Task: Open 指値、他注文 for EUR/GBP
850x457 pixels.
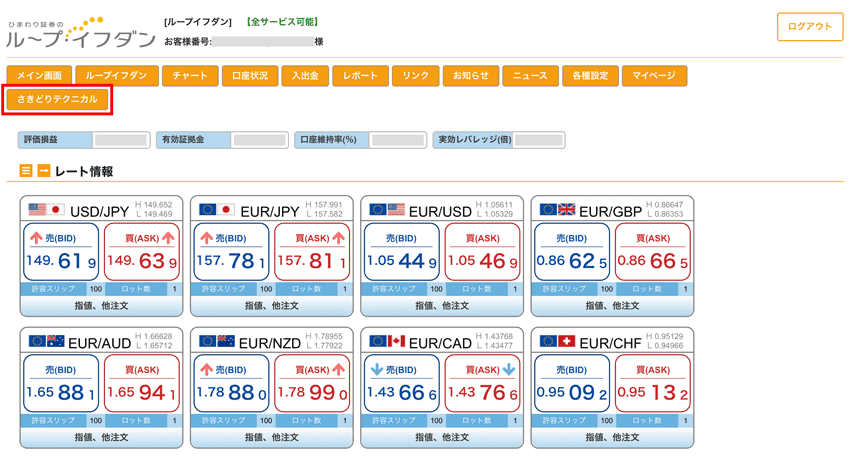Action: coord(612,306)
